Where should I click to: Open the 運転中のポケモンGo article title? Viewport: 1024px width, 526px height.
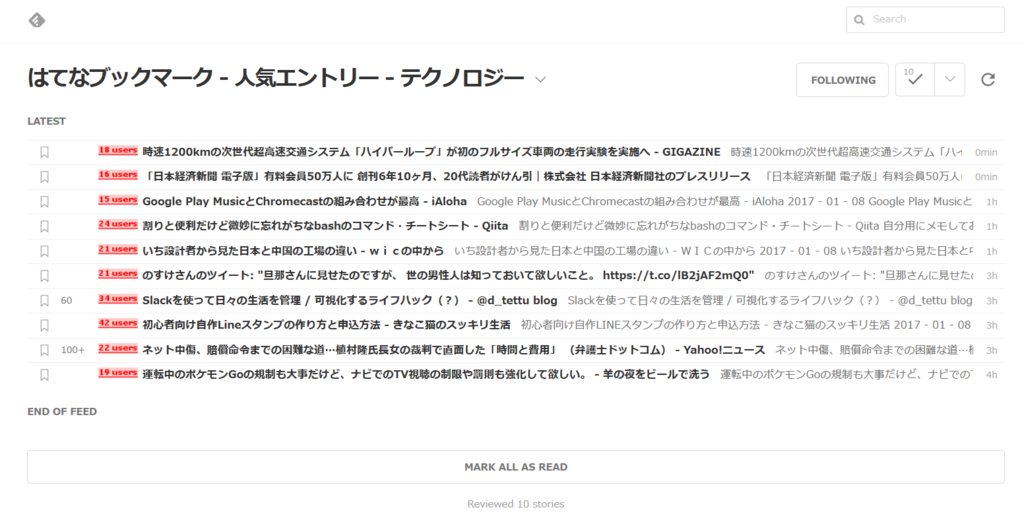pos(426,375)
